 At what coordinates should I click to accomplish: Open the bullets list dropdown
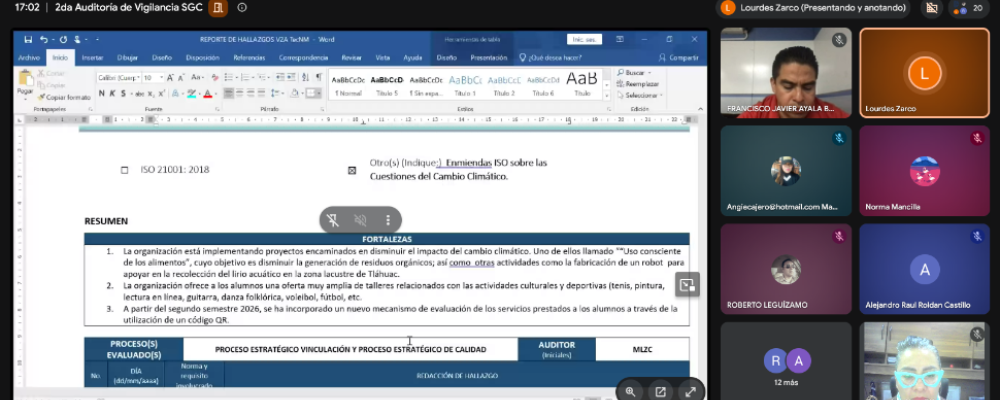point(237,78)
